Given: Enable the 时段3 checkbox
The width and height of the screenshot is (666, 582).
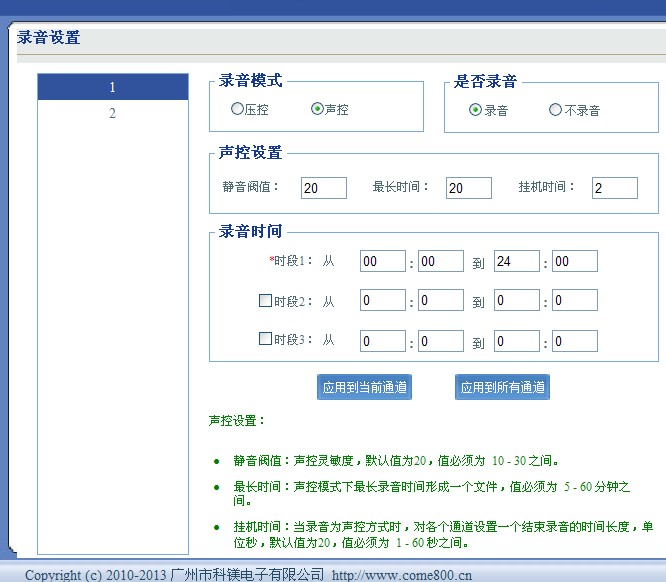Looking at the screenshot, I should pyautogui.click(x=265, y=339).
